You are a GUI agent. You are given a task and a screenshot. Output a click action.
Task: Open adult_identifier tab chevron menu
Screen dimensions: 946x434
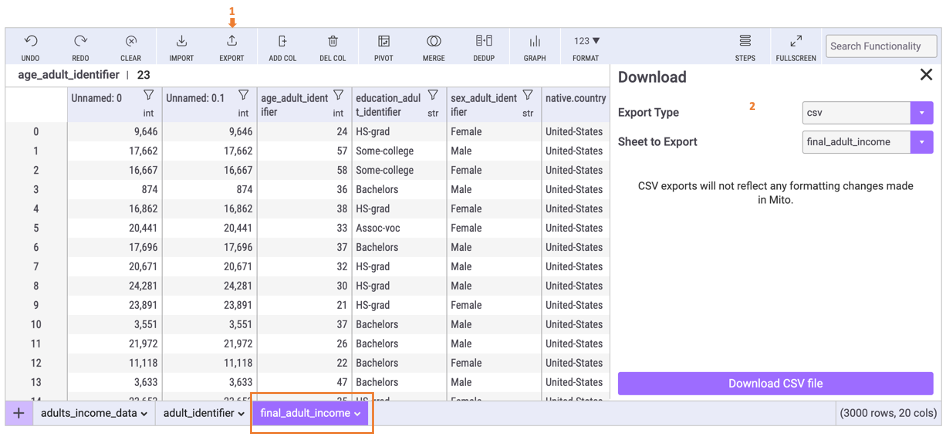241,414
